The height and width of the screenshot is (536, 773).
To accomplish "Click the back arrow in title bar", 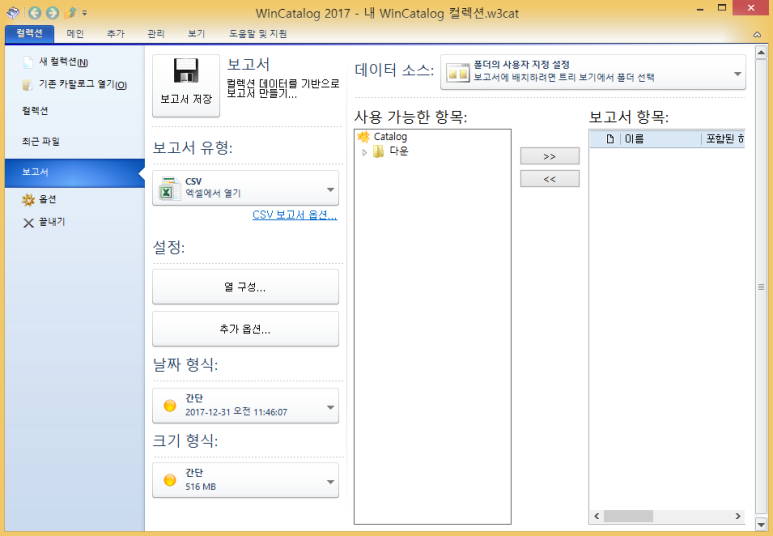I will (35, 12).
